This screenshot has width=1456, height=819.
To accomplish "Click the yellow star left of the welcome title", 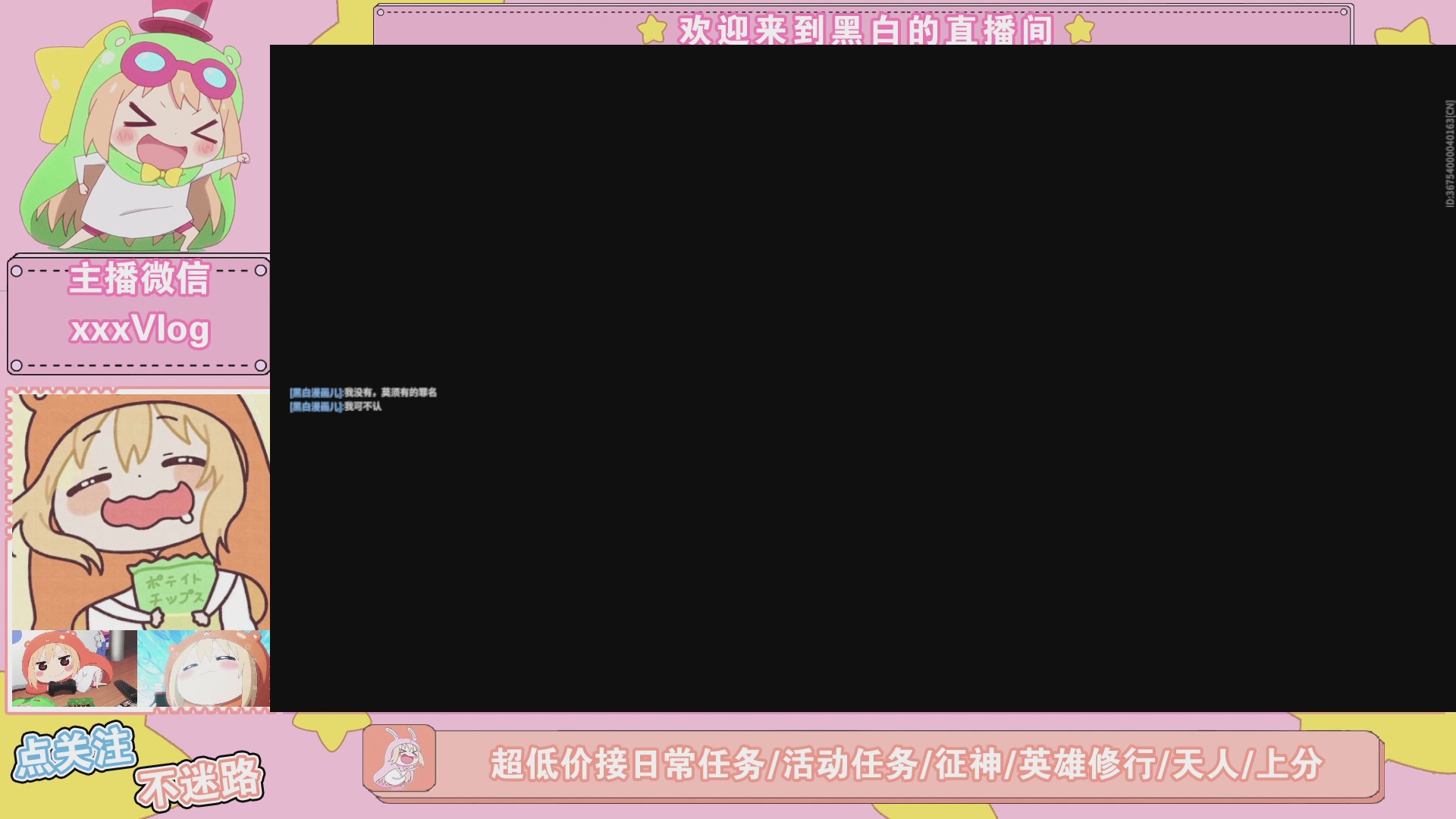I will [651, 30].
